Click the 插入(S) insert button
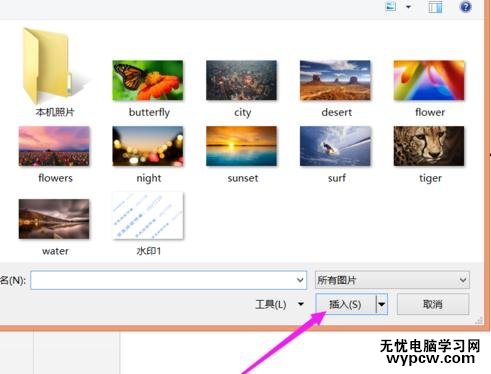Image resolution: width=491 pixels, height=374 pixels. (x=346, y=304)
